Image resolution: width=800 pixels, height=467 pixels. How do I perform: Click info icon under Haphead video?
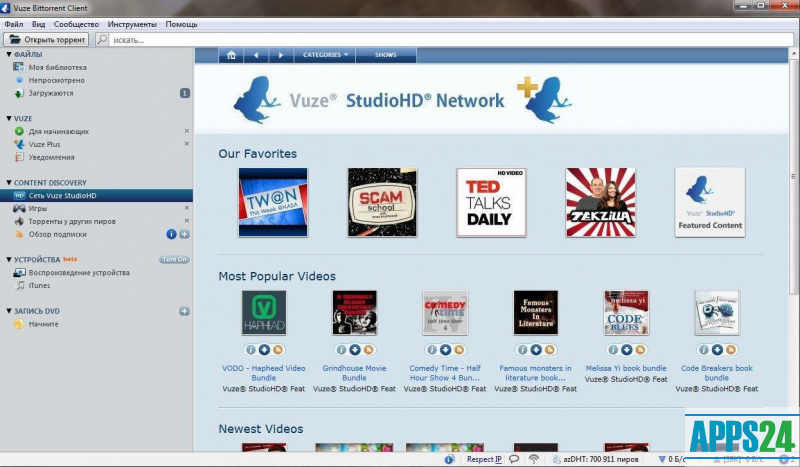(250, 350)
